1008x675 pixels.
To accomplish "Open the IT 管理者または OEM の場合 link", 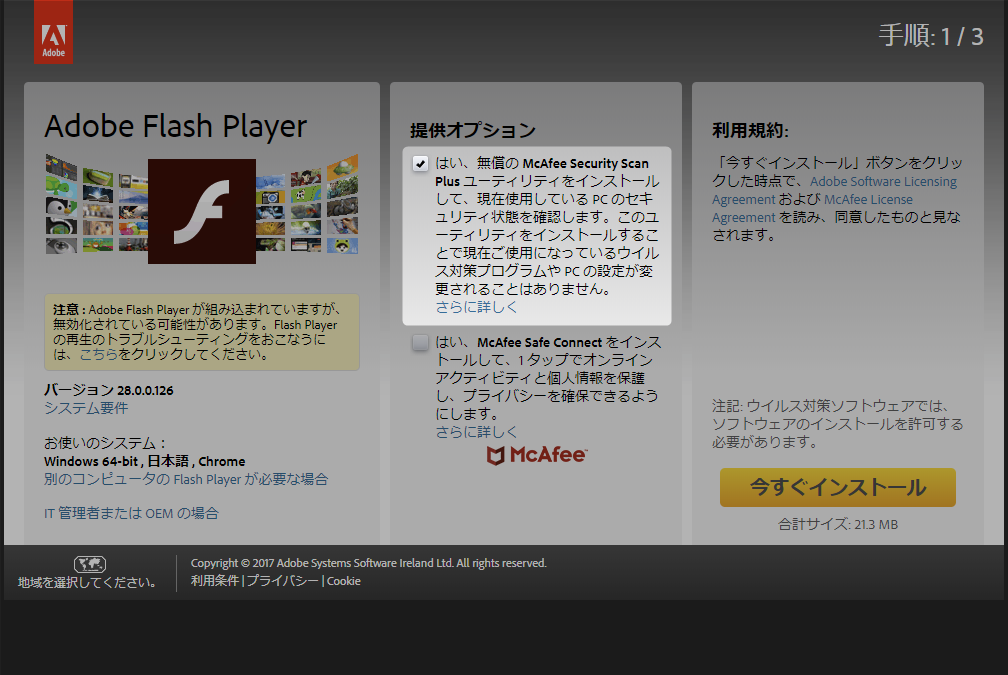I will (x=131, y=513).
